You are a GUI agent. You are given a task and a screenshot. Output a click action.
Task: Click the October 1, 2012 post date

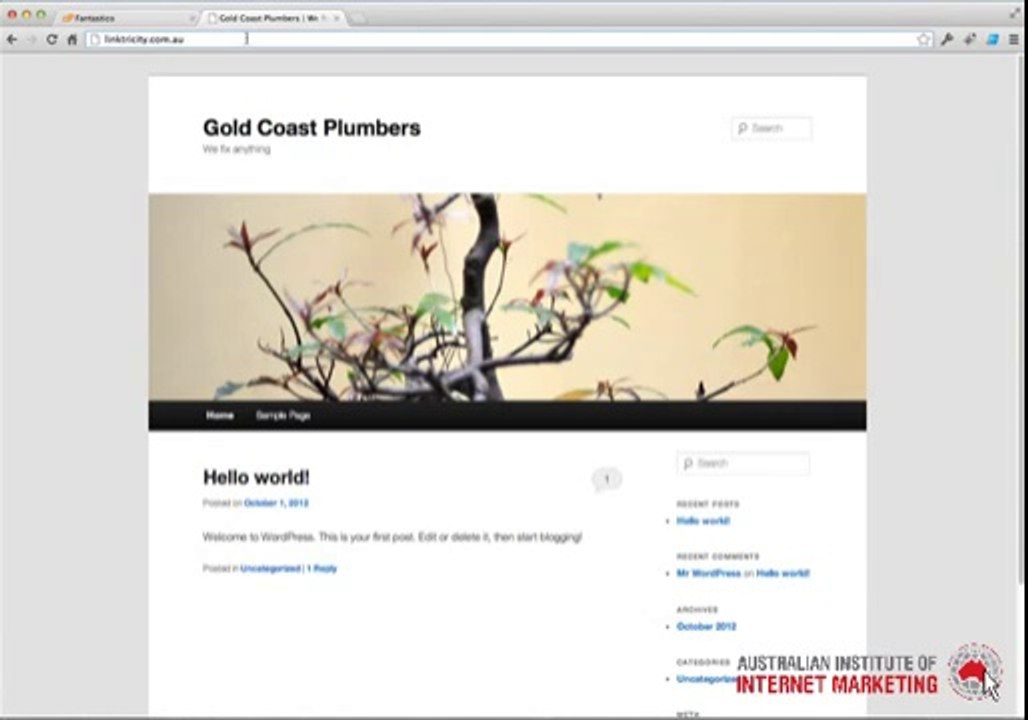click(x=276, y=503)
